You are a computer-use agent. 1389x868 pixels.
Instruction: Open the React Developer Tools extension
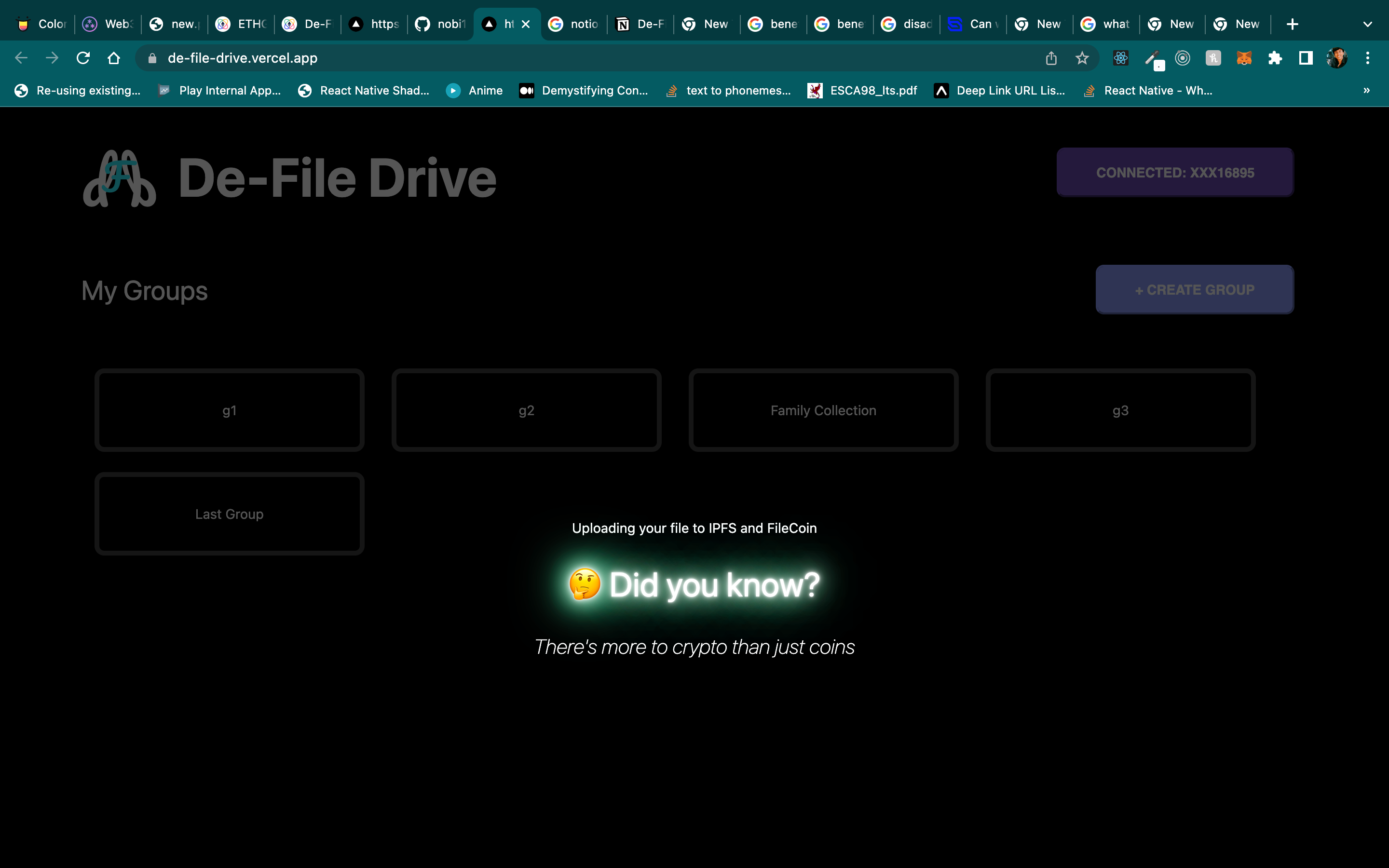[x=1120, y=58]
